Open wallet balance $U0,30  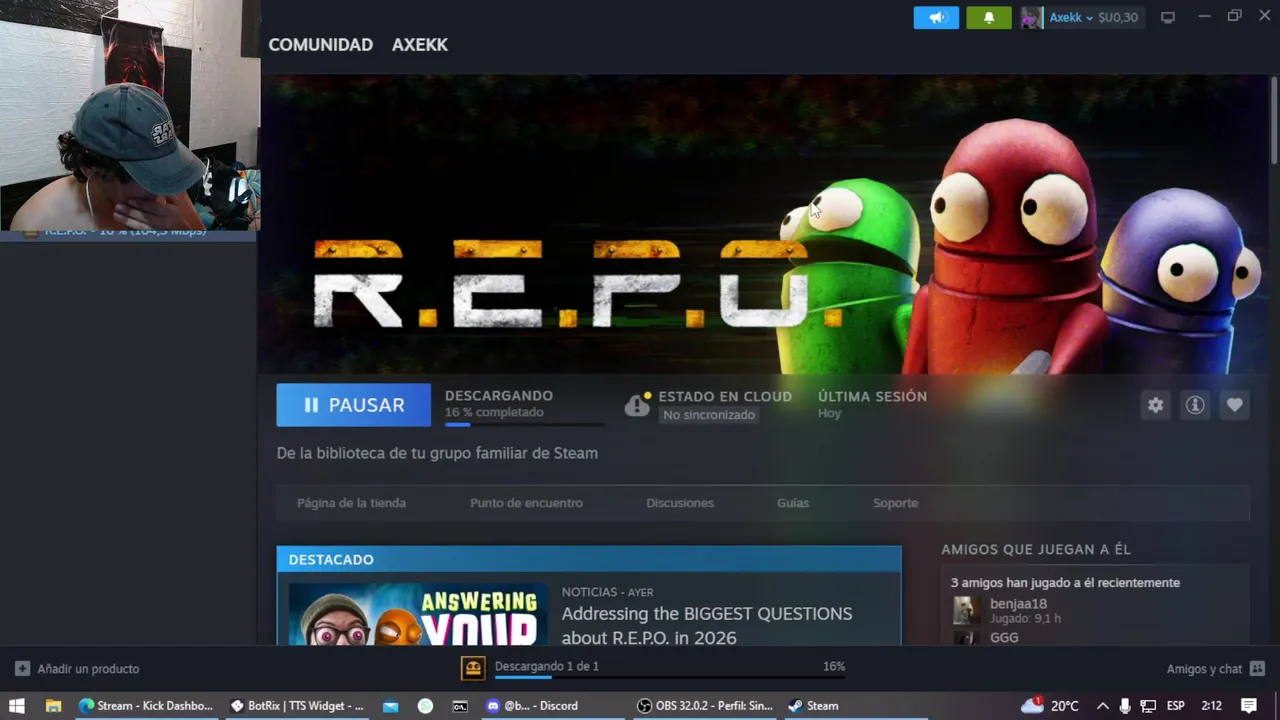click(x=1118, y=17)
